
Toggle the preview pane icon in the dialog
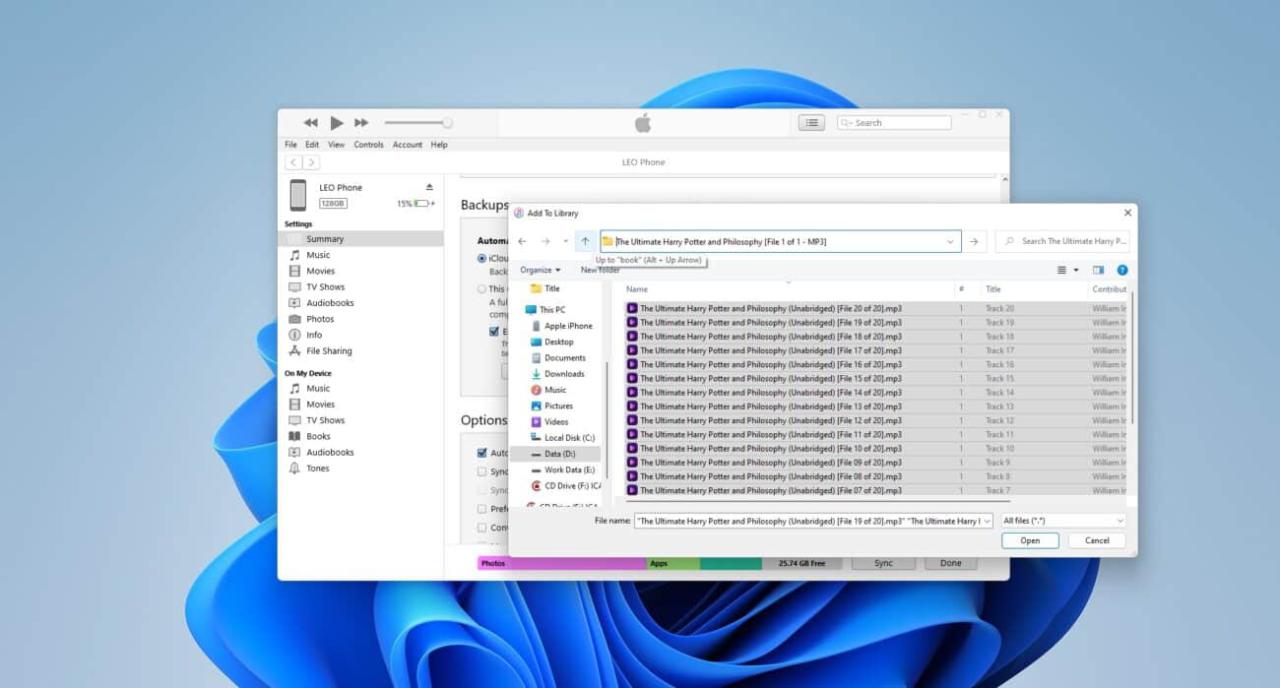coord(1098,270)
